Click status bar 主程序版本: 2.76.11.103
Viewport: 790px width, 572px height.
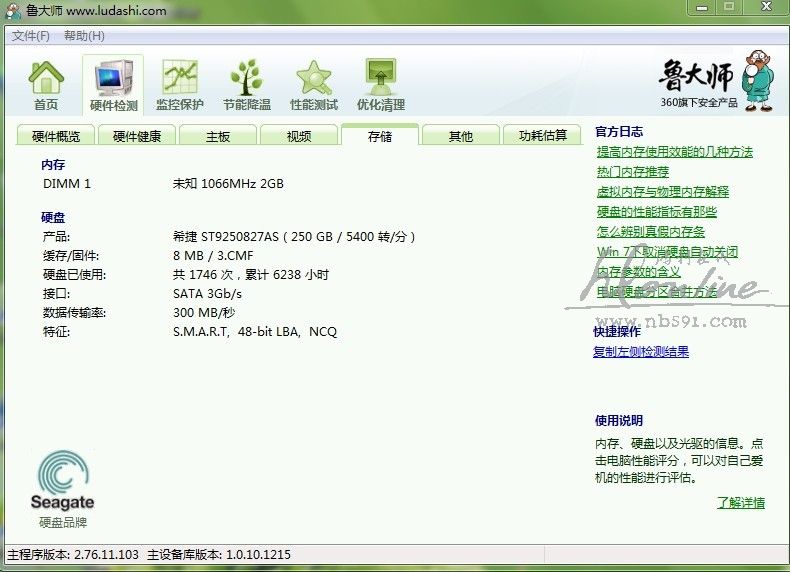pyautogui.click(x=73, y=555)
